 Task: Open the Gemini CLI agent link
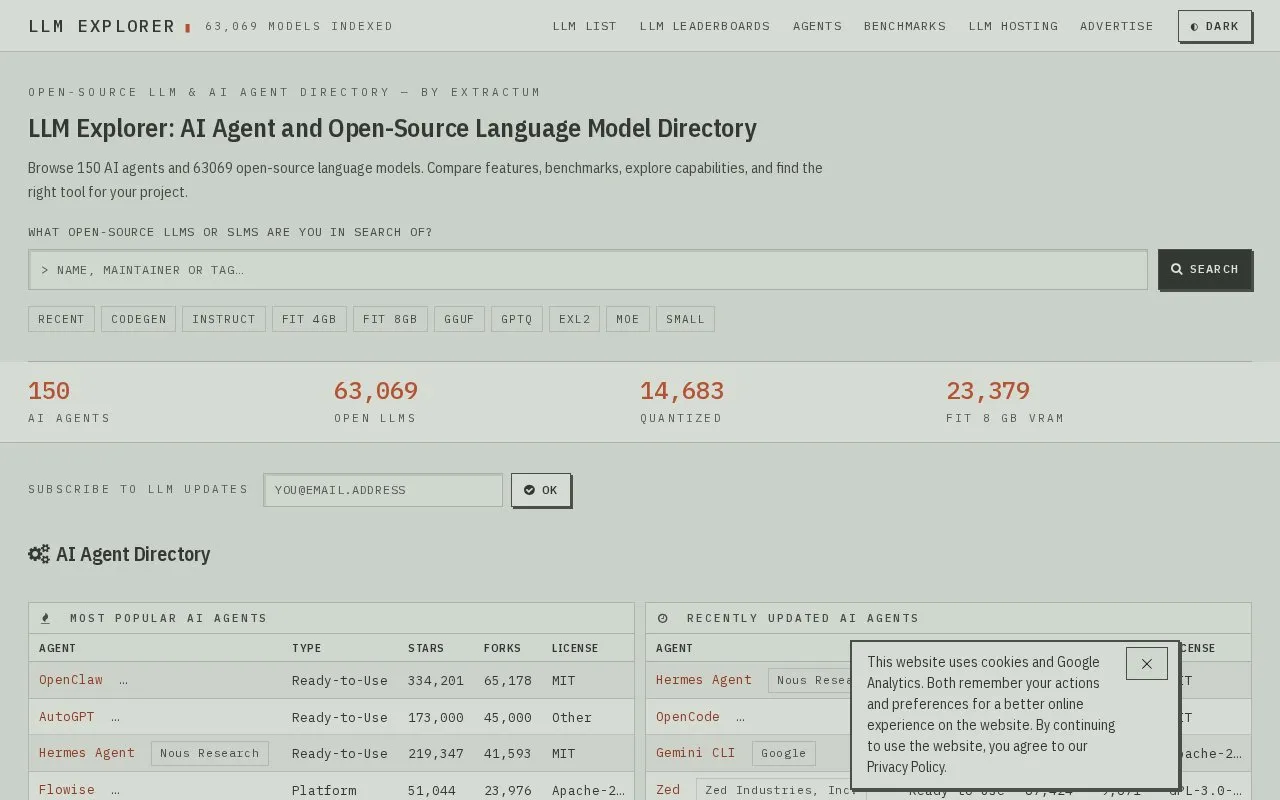point(696,753)
